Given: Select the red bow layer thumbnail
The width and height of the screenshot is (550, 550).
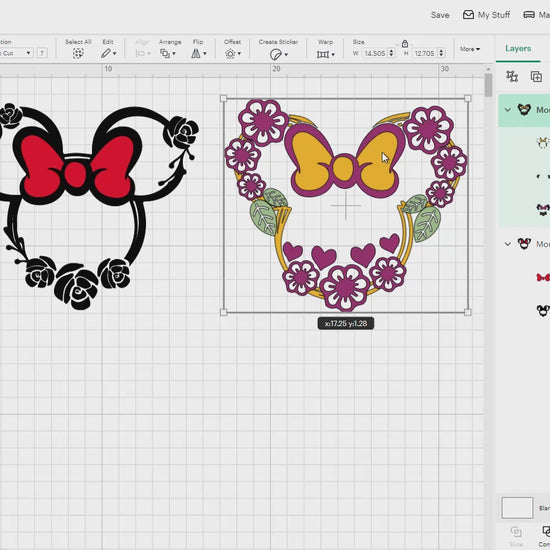Looking at the screenshot, I should [x=543, y=277].
